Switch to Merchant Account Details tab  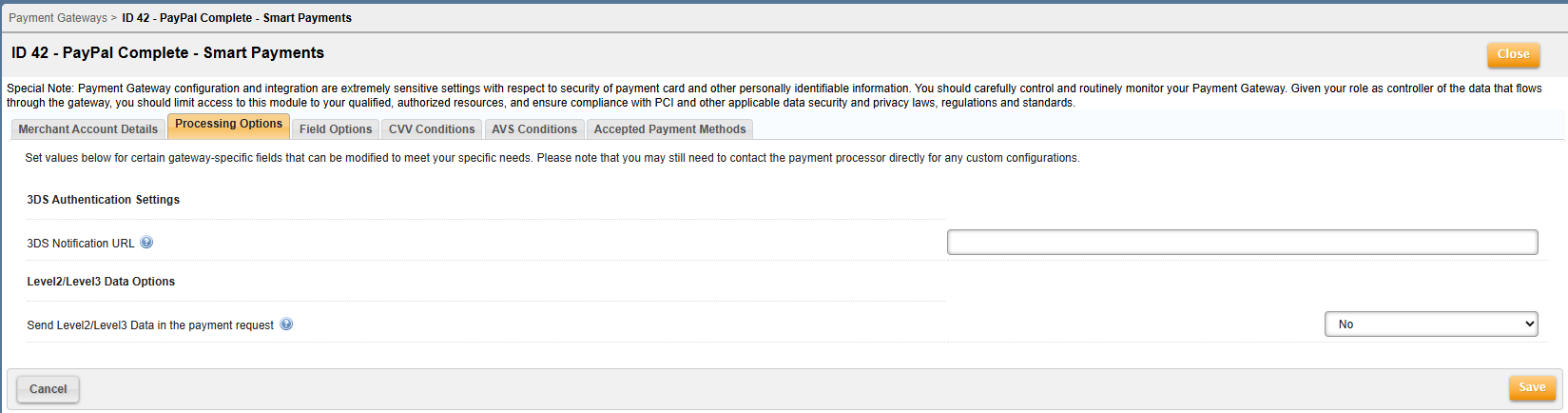pyautogui.click(x=88, y=129)
